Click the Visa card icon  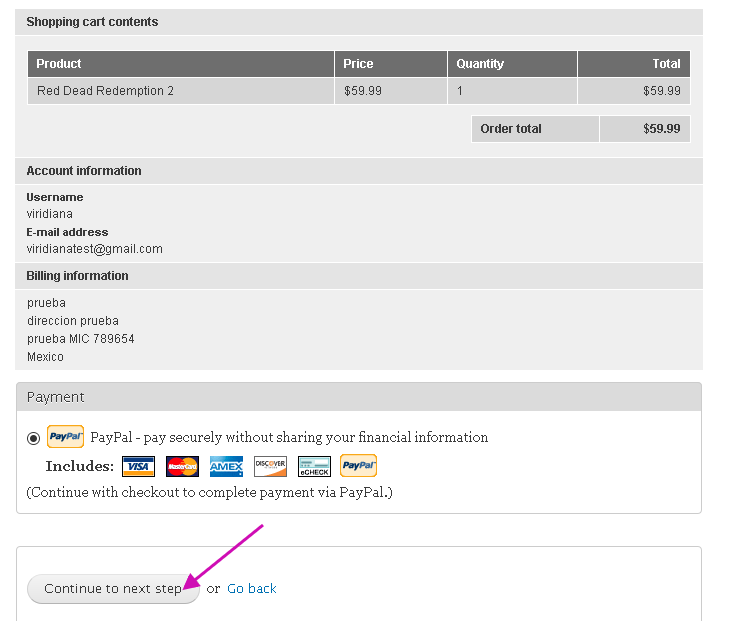coord(138,466)
